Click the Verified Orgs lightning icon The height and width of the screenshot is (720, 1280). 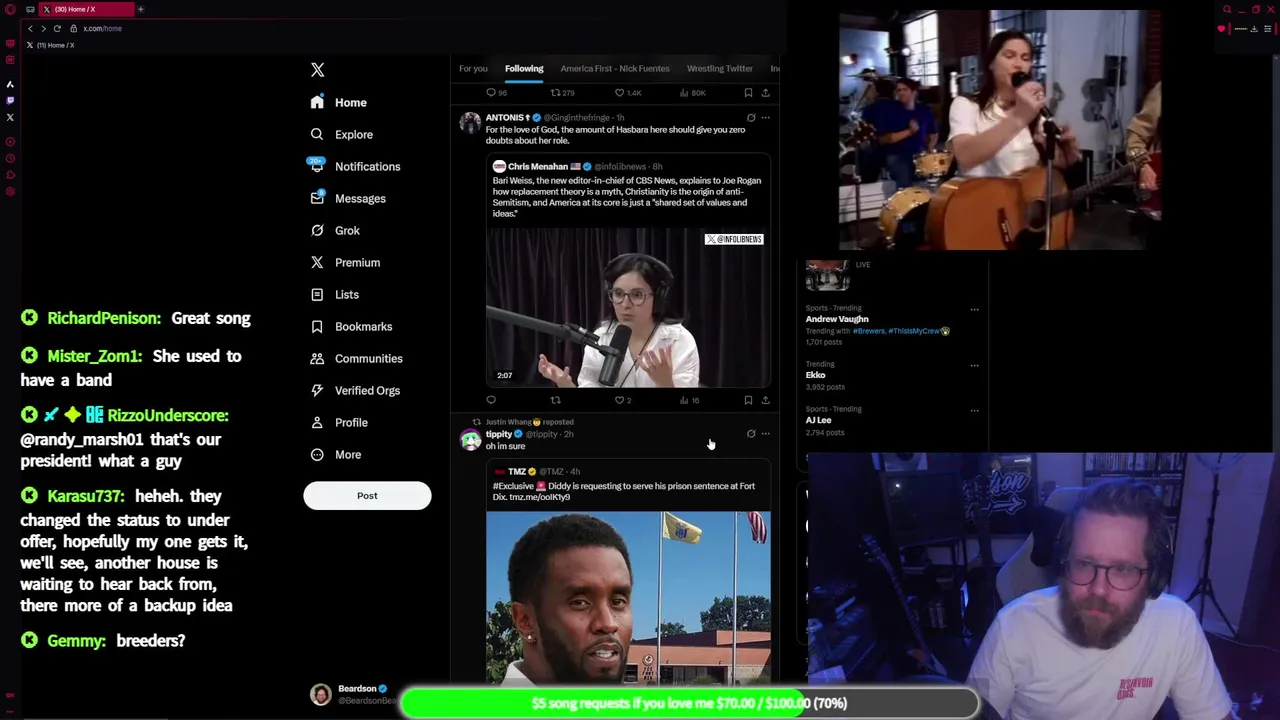click(x=317, y=390)
